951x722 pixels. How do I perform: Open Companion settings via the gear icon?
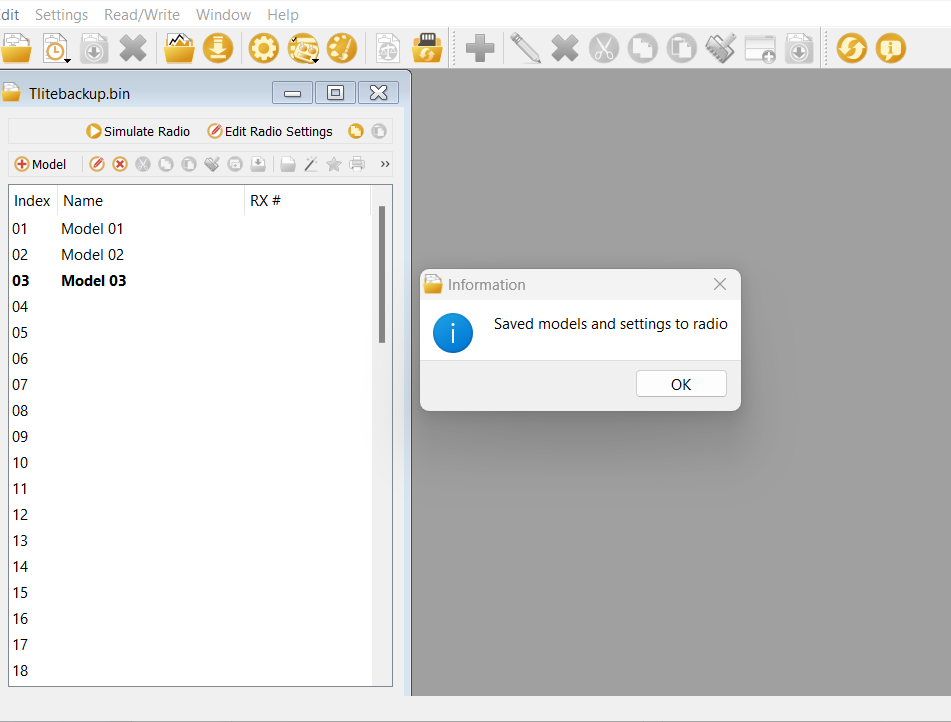[x=263, y=47]
